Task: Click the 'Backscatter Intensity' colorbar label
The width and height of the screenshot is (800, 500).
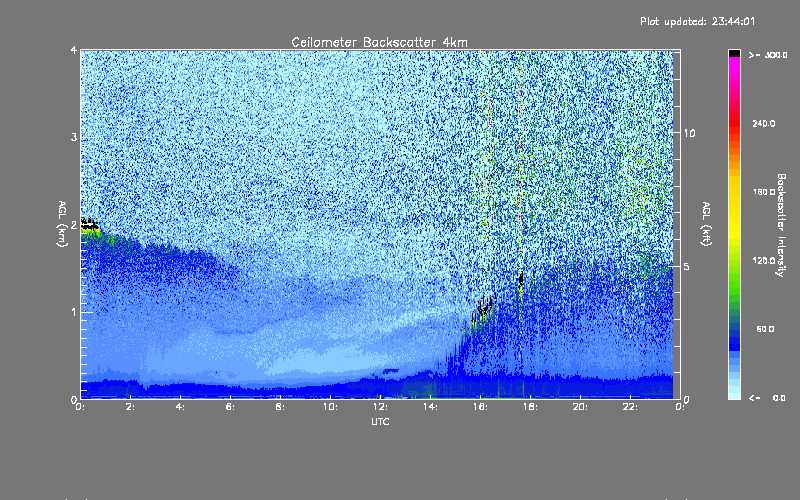Action: pyautogui.click(x=781, y=225)
